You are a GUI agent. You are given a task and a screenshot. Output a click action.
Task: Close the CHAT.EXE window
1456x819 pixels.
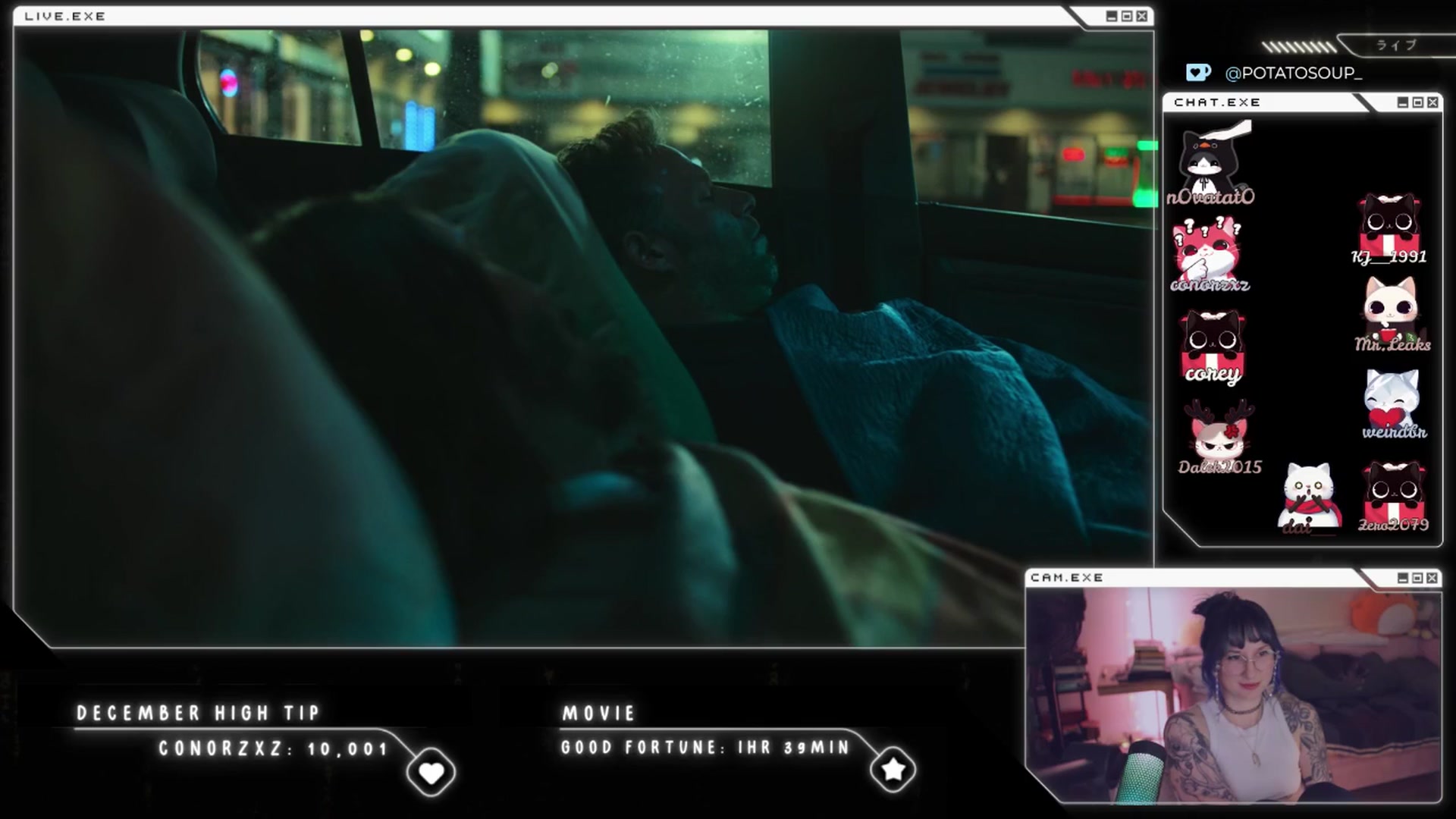[x=1432, y=102]
